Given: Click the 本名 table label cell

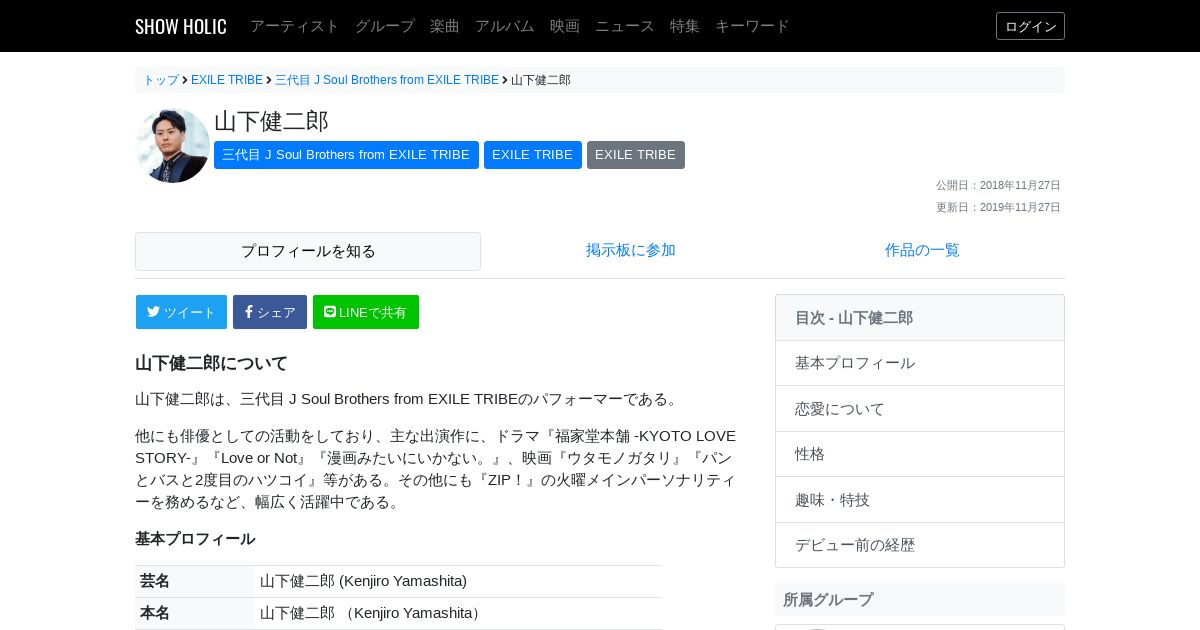Looking at the screenshot, I should [x=195, y=613].
